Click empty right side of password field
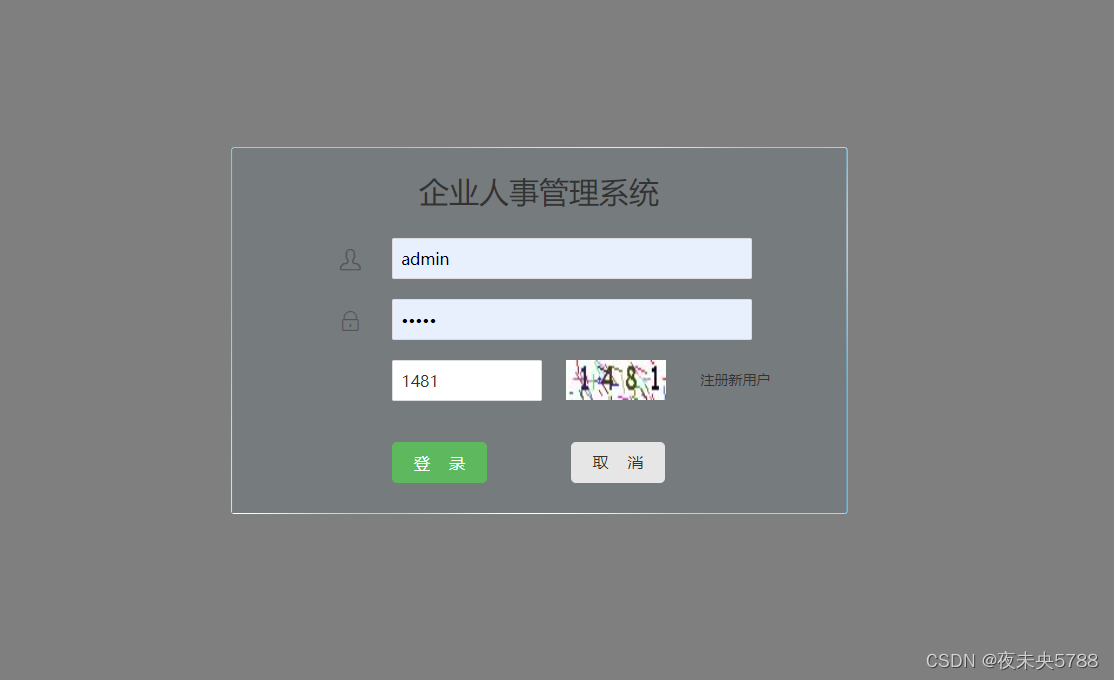 (x=639, y=320)
